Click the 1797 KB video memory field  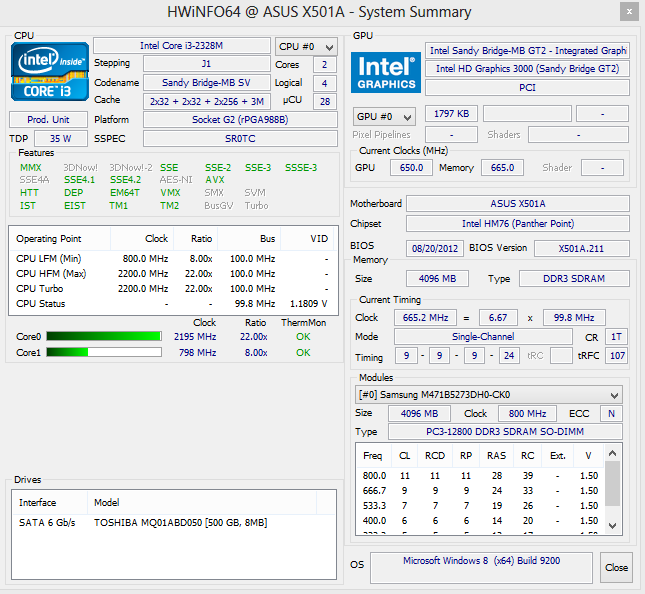[x=451, y=114]
